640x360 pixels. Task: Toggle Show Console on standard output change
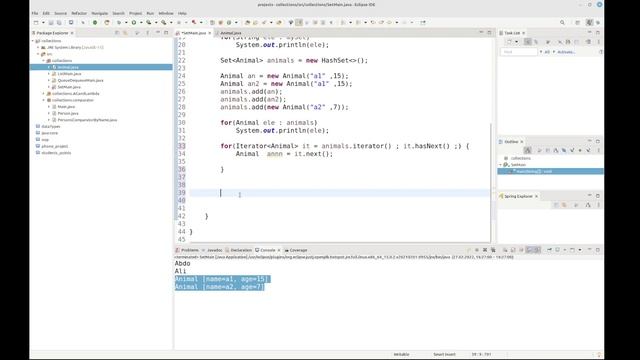(x=529, y=250)
